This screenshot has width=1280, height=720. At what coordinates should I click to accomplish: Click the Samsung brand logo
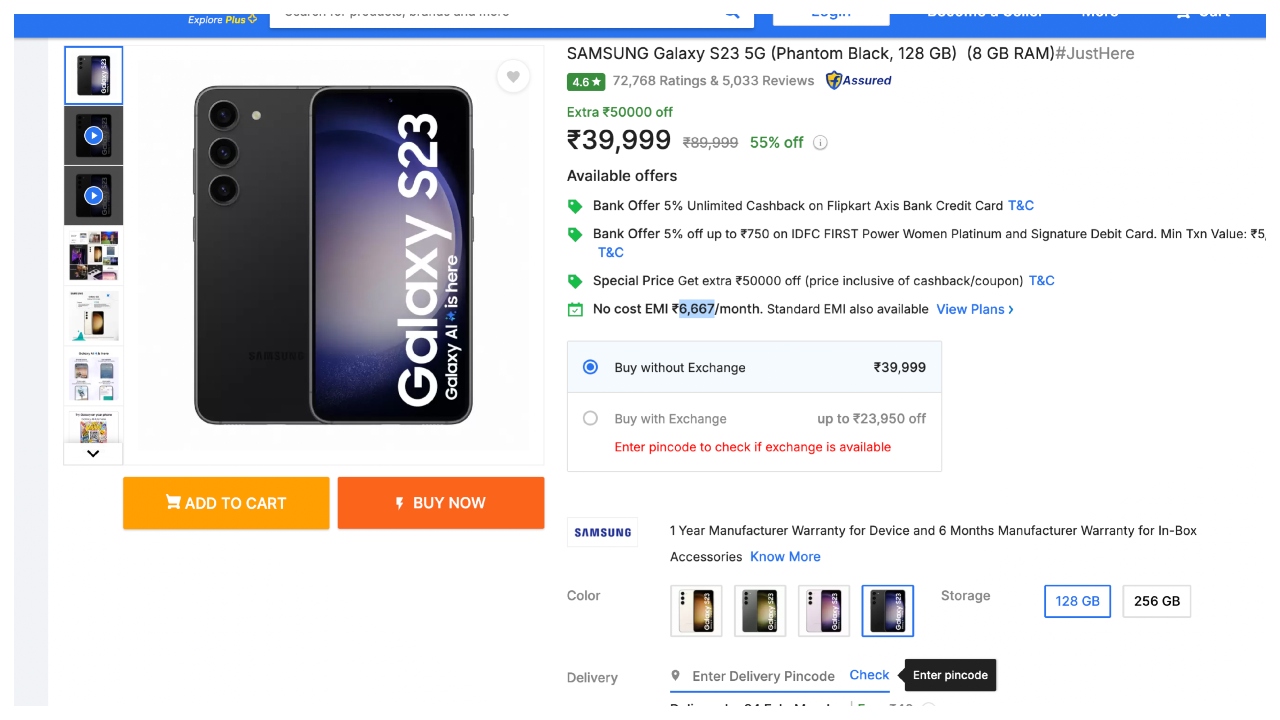click(x=602, y=532)
